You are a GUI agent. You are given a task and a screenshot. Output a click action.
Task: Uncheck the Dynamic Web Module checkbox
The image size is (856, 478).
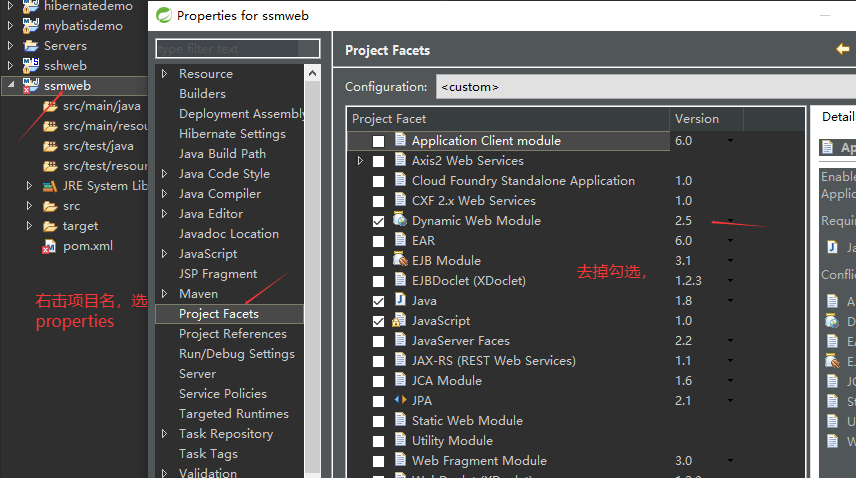click(378, 221)
